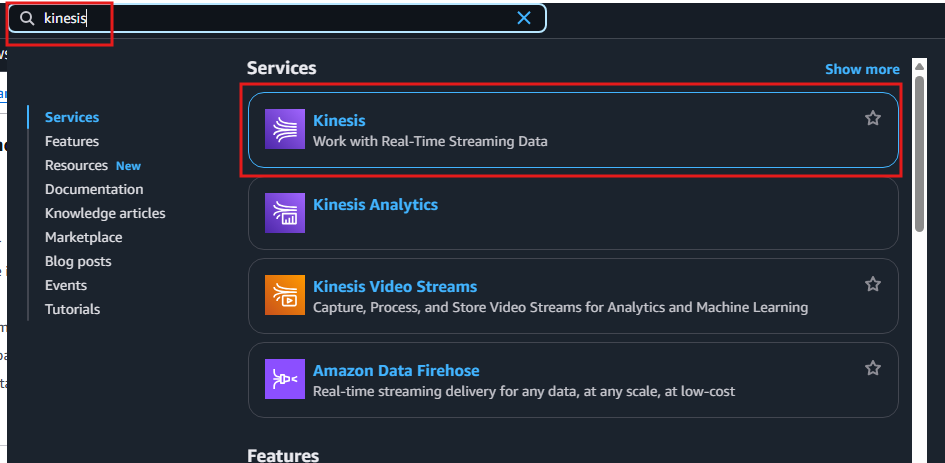Go to Marketplace results category
Viewport: 945px width, 463px height.
[x=84, y=238]
